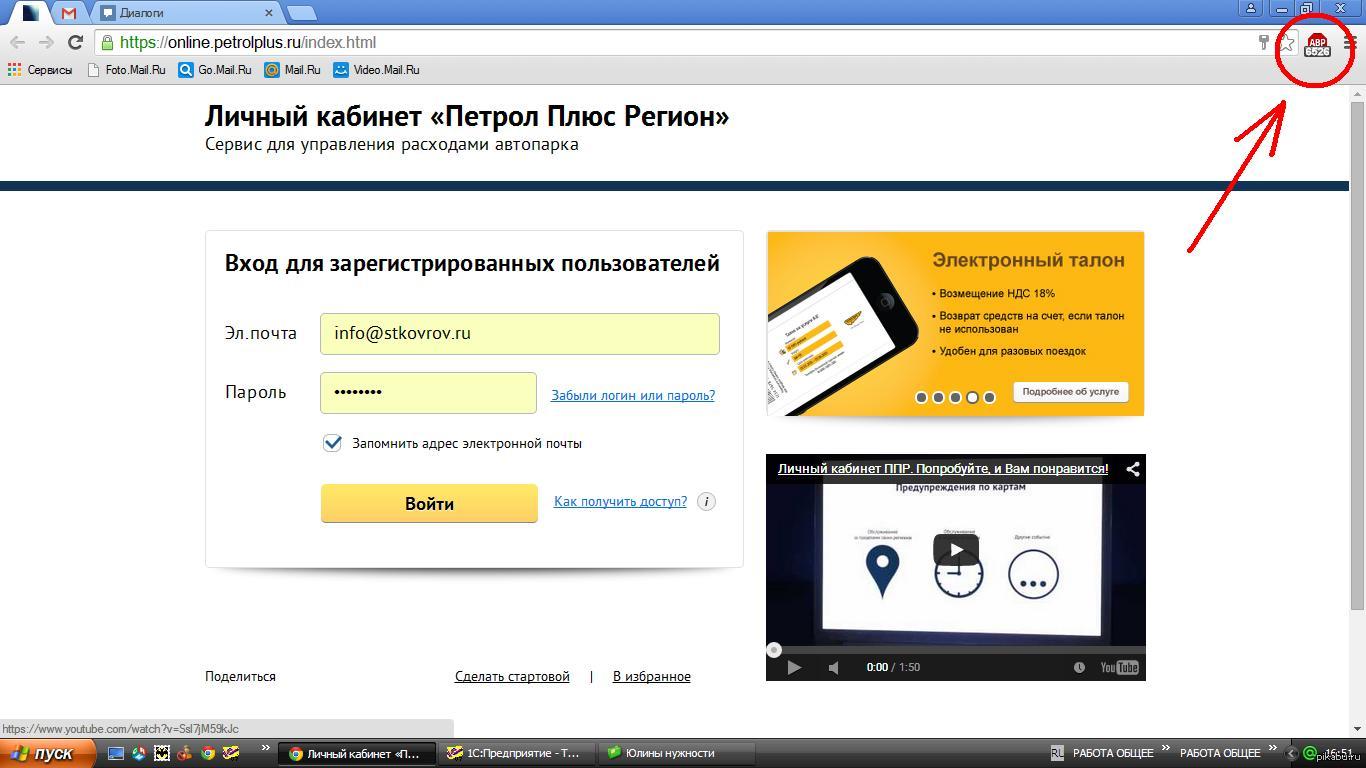This screenshot has height=768, width=1366.
Task: Open the Video.Mail.Ru bookmark
Action: (377, 70)
